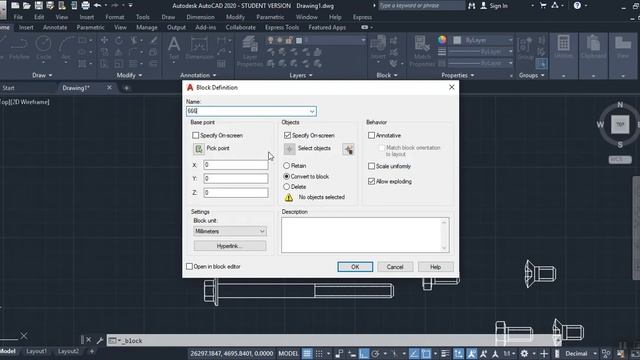Click the Save icon in quick access toolbar
640x360 pixels.
click(x=39, y=5)
